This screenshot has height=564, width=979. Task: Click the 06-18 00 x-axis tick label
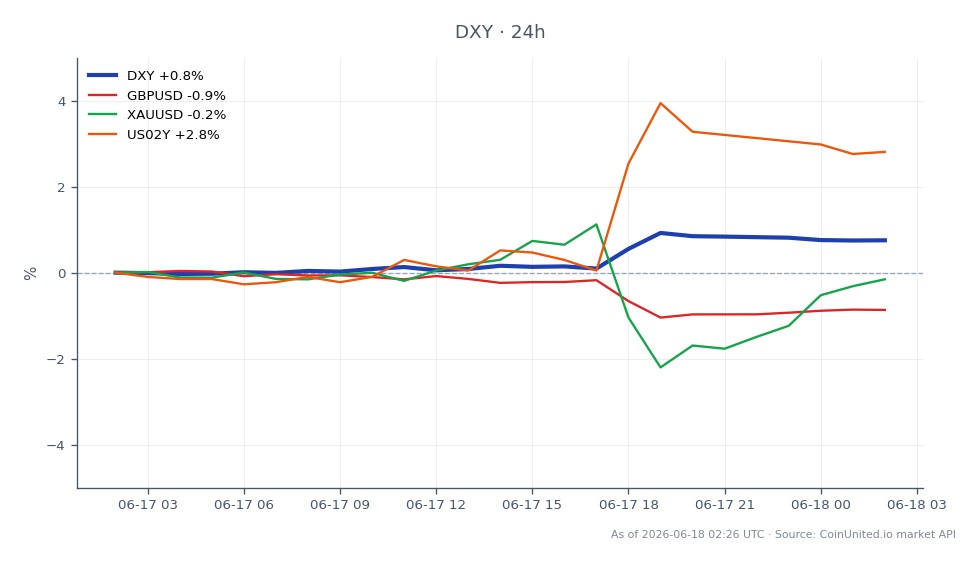pyautogui.click(x=821, y=505)
